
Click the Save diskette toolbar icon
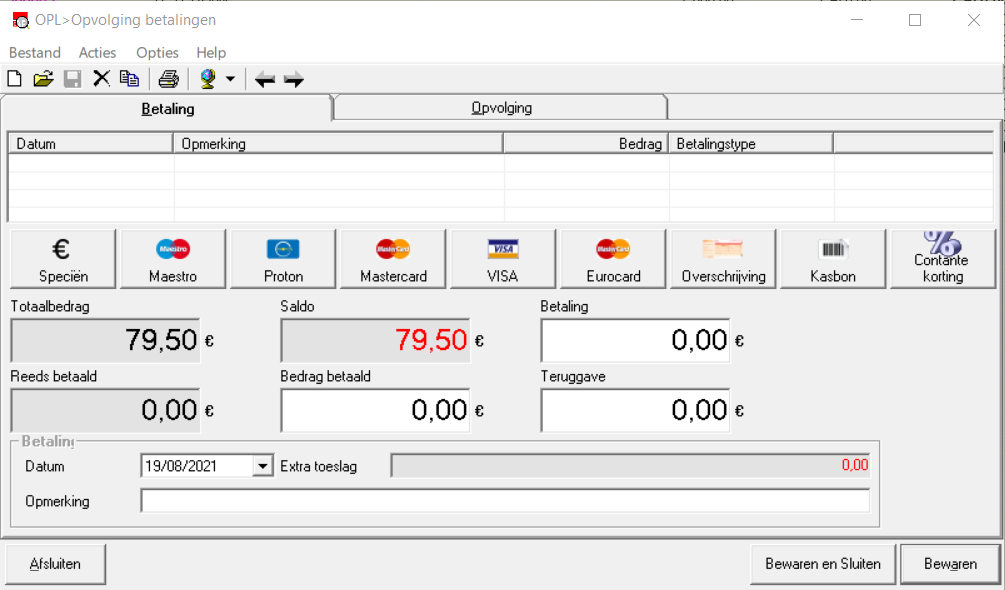pos(72,79)
